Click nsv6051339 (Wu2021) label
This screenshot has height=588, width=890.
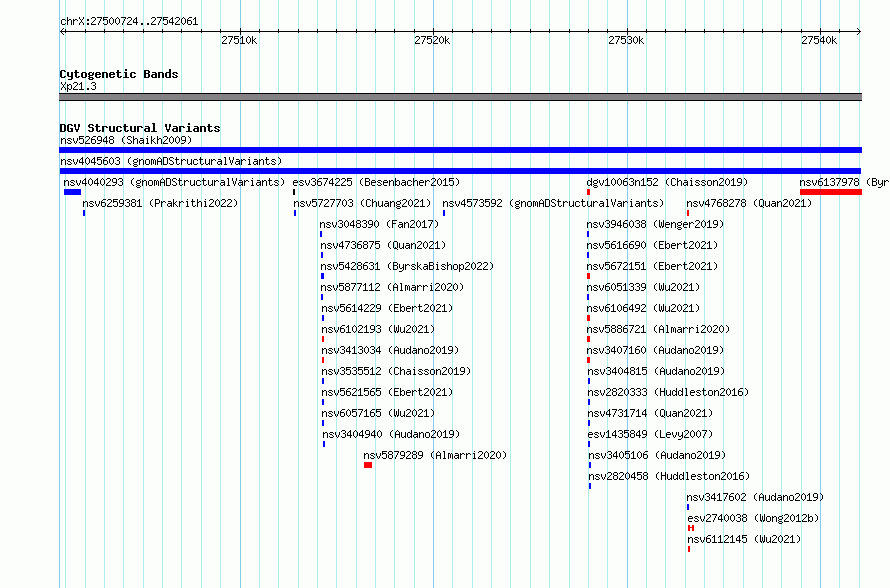pyautogui.click(x=643, y=287)
